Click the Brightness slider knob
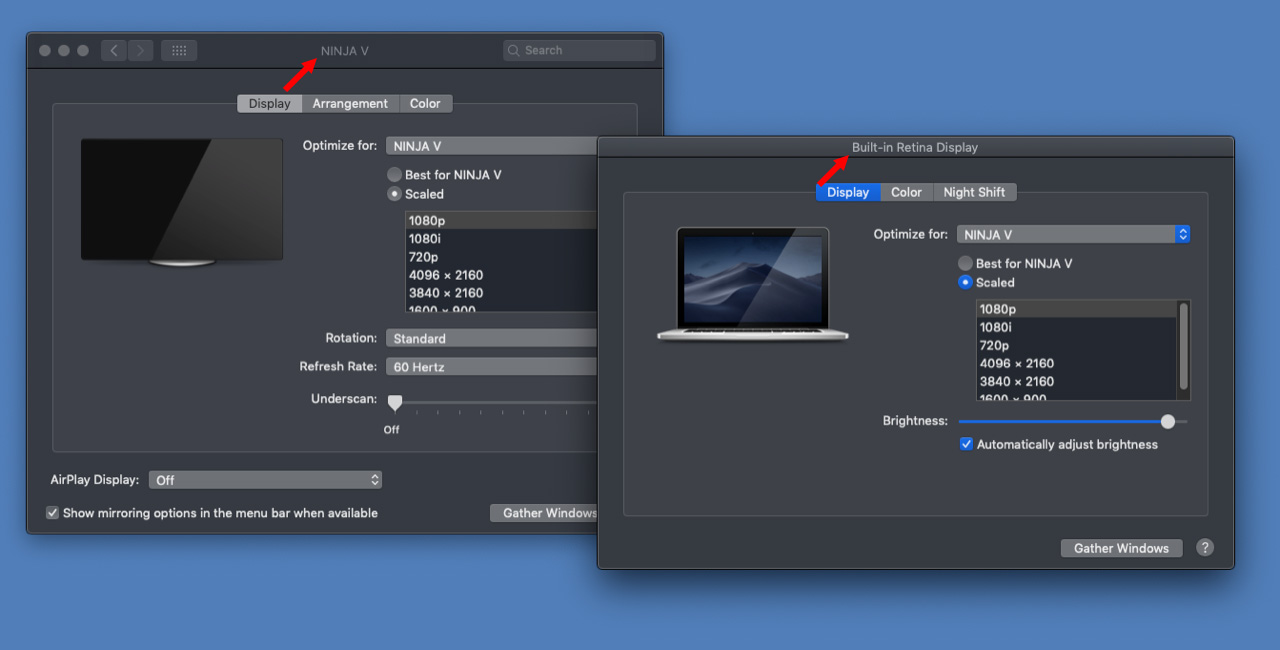The width and height of the screenshot is (1280, 650). coord(1168,421)
